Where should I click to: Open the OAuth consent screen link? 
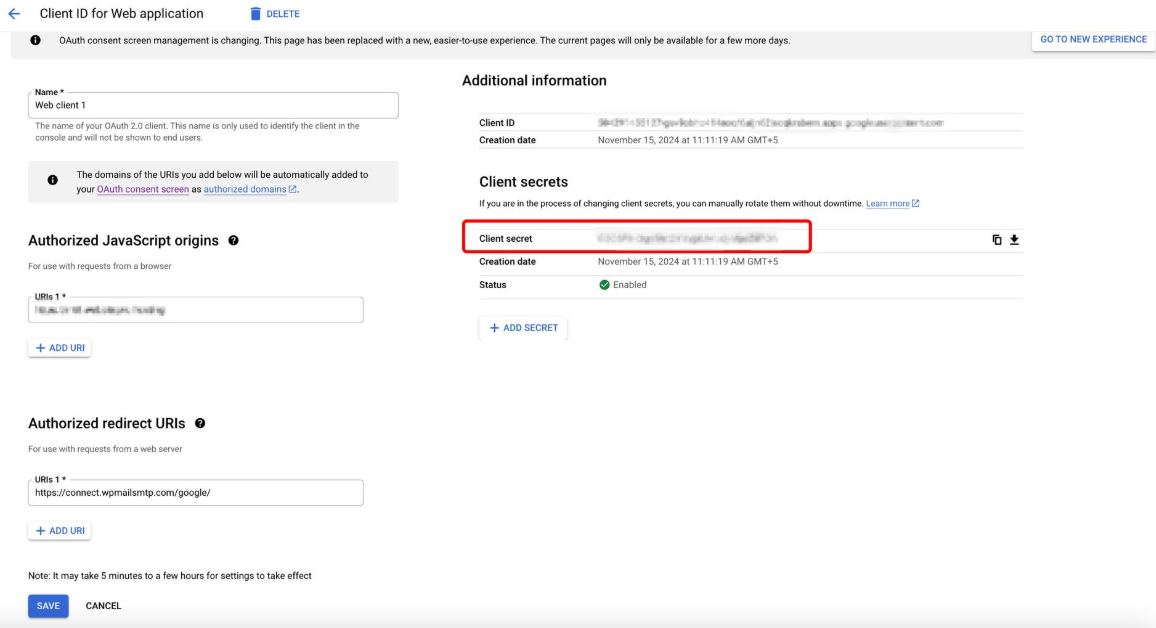[x=143, y=189]
